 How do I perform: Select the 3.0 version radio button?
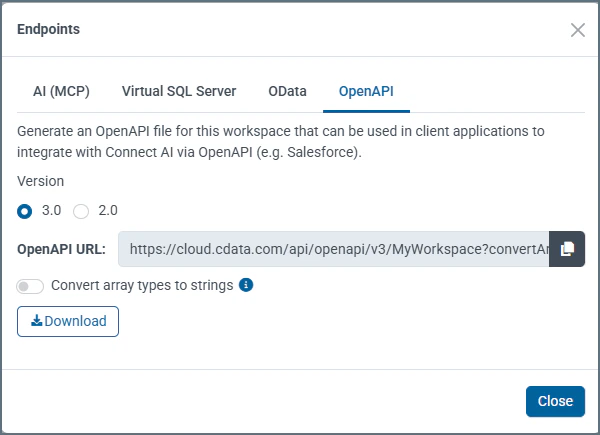coord(25,211)
